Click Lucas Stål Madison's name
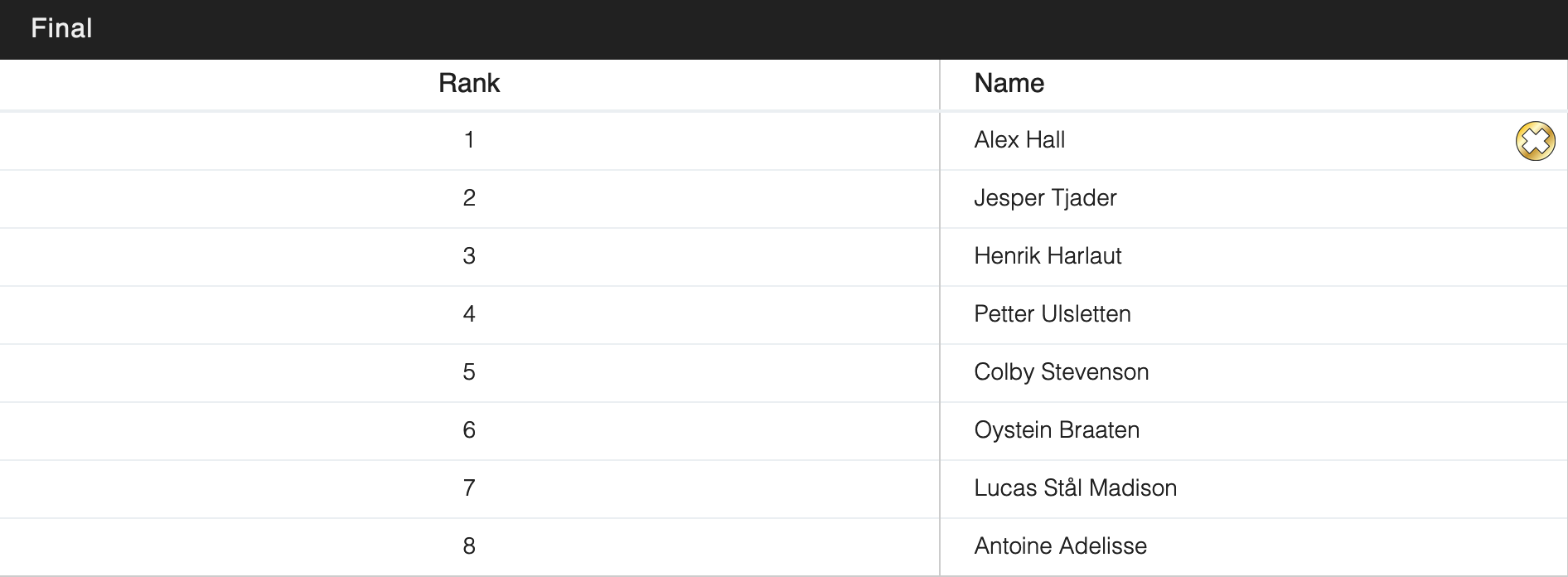The height and width of the screenshot is (577, 1568). coord(1075,488)
